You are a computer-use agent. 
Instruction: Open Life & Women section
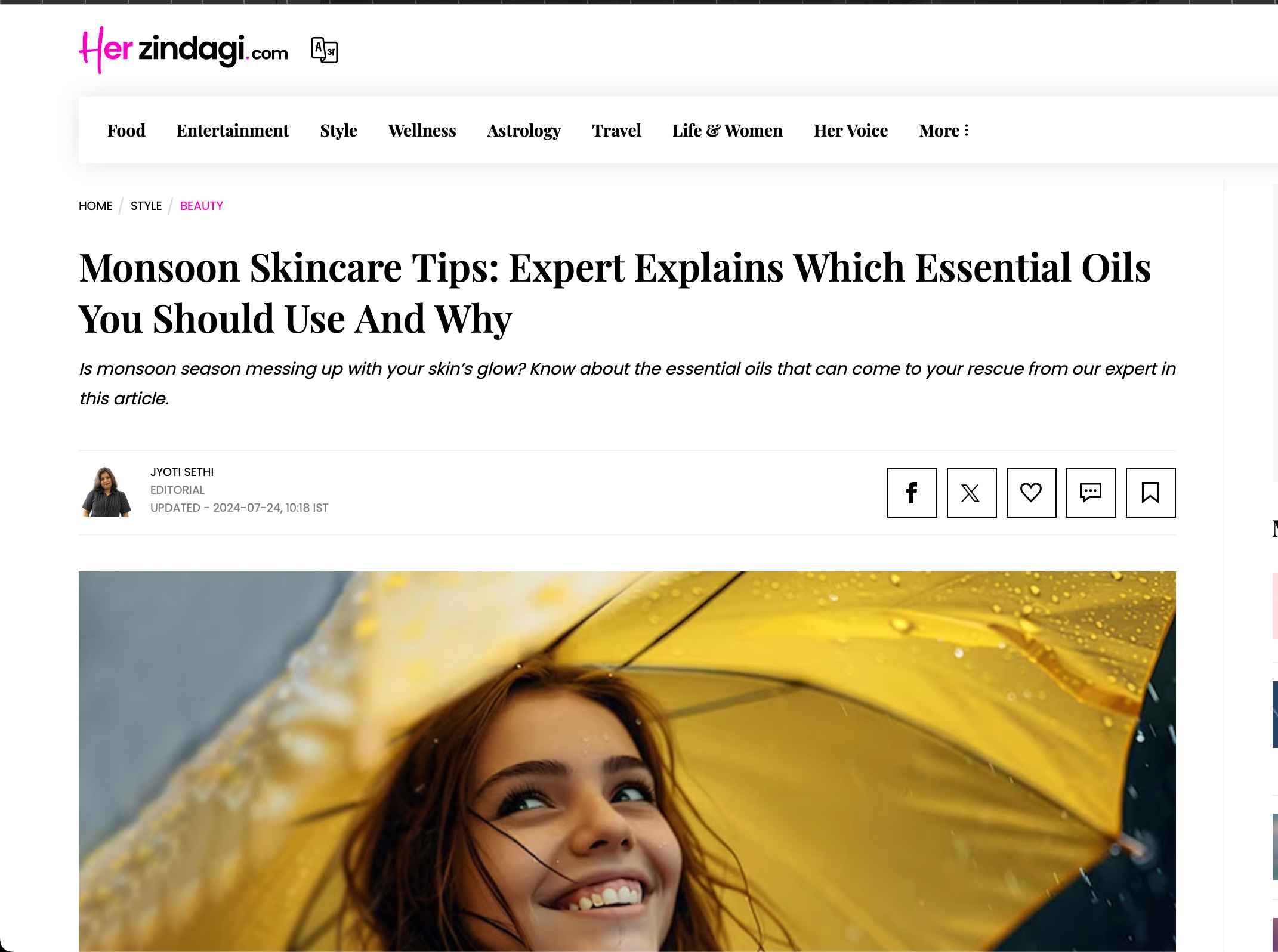coord(727,131)
